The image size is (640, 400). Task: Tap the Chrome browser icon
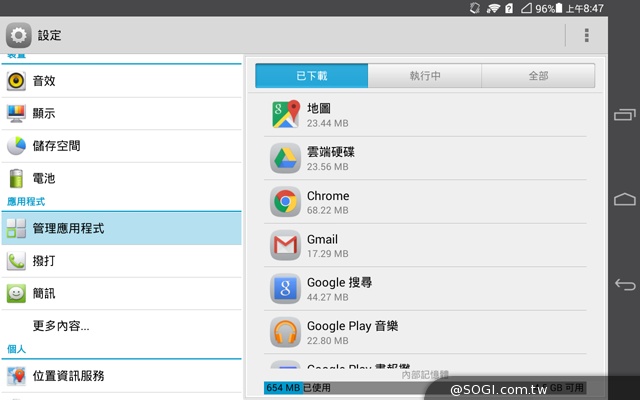point(286,202)
